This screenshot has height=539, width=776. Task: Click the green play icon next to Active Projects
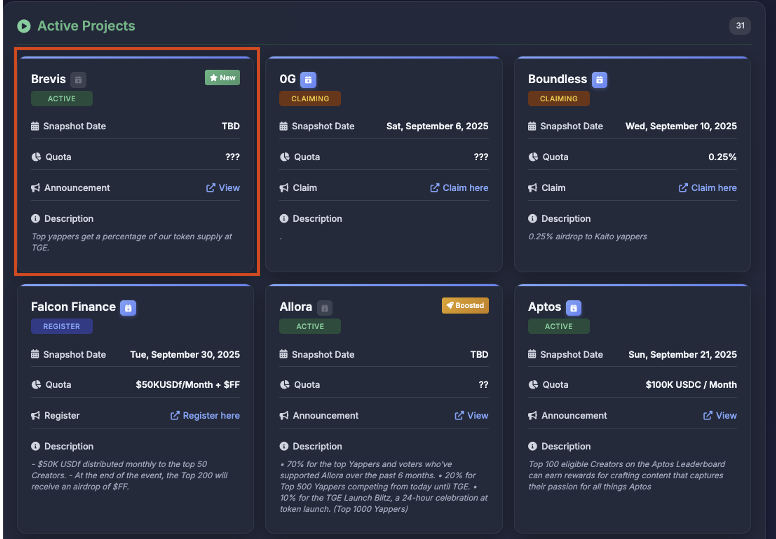click(24, 26)
